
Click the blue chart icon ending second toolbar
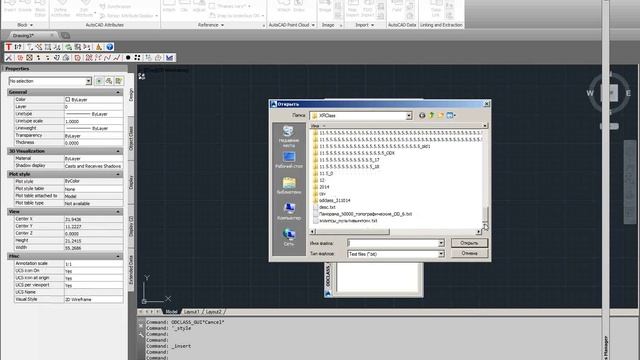pyautogui.click(x=169, y=58)
